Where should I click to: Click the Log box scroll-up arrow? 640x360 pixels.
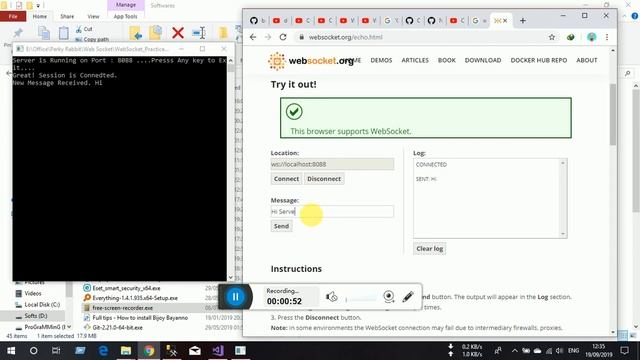coord(563,163)
